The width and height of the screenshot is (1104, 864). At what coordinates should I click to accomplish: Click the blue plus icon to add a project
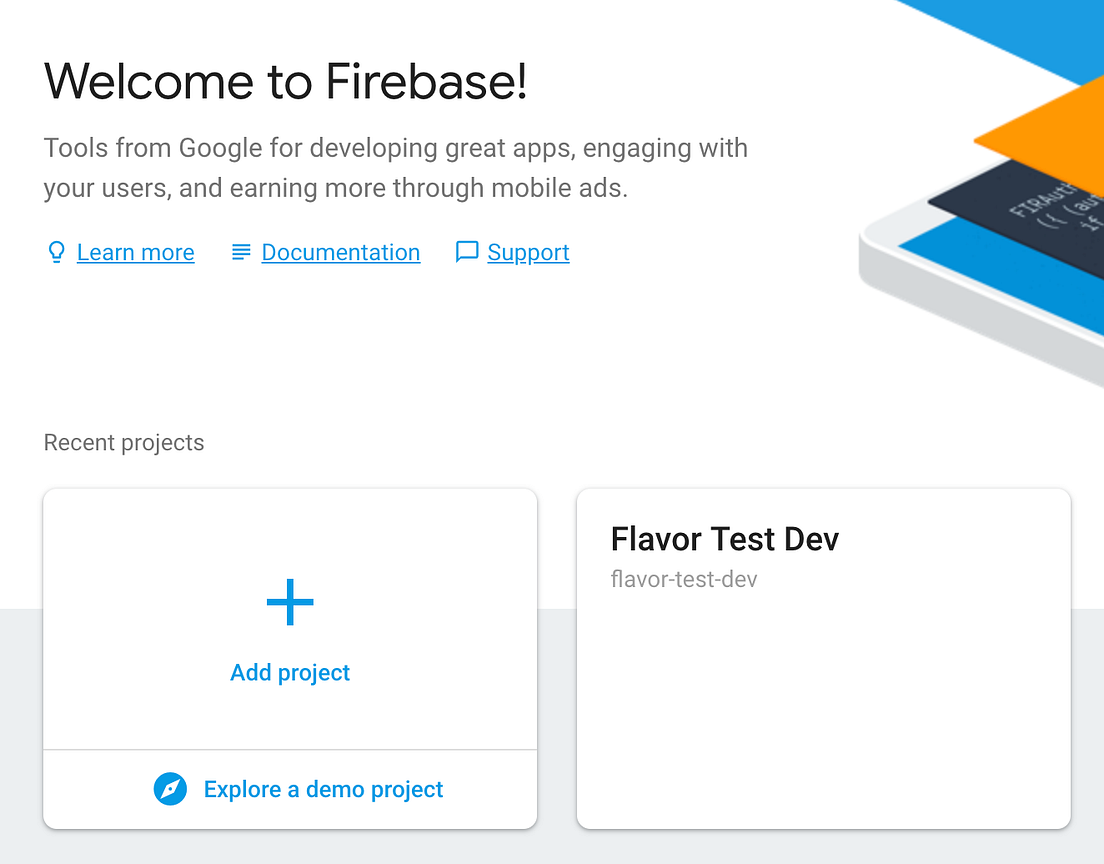click(x=290, y=602)
